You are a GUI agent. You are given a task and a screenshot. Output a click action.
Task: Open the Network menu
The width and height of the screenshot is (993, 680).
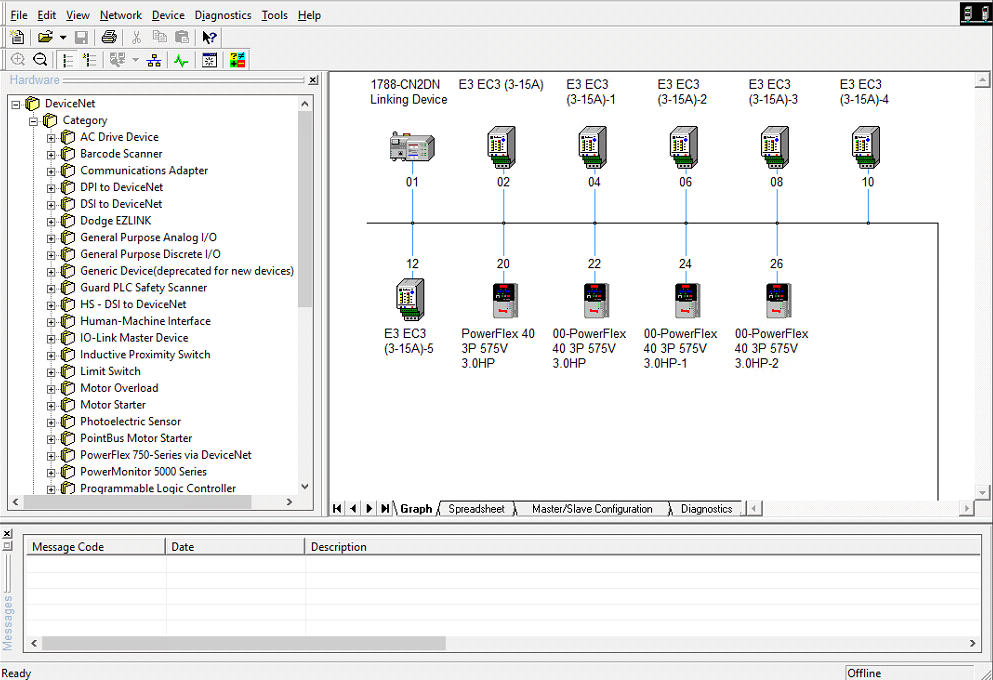coord(121,15)
